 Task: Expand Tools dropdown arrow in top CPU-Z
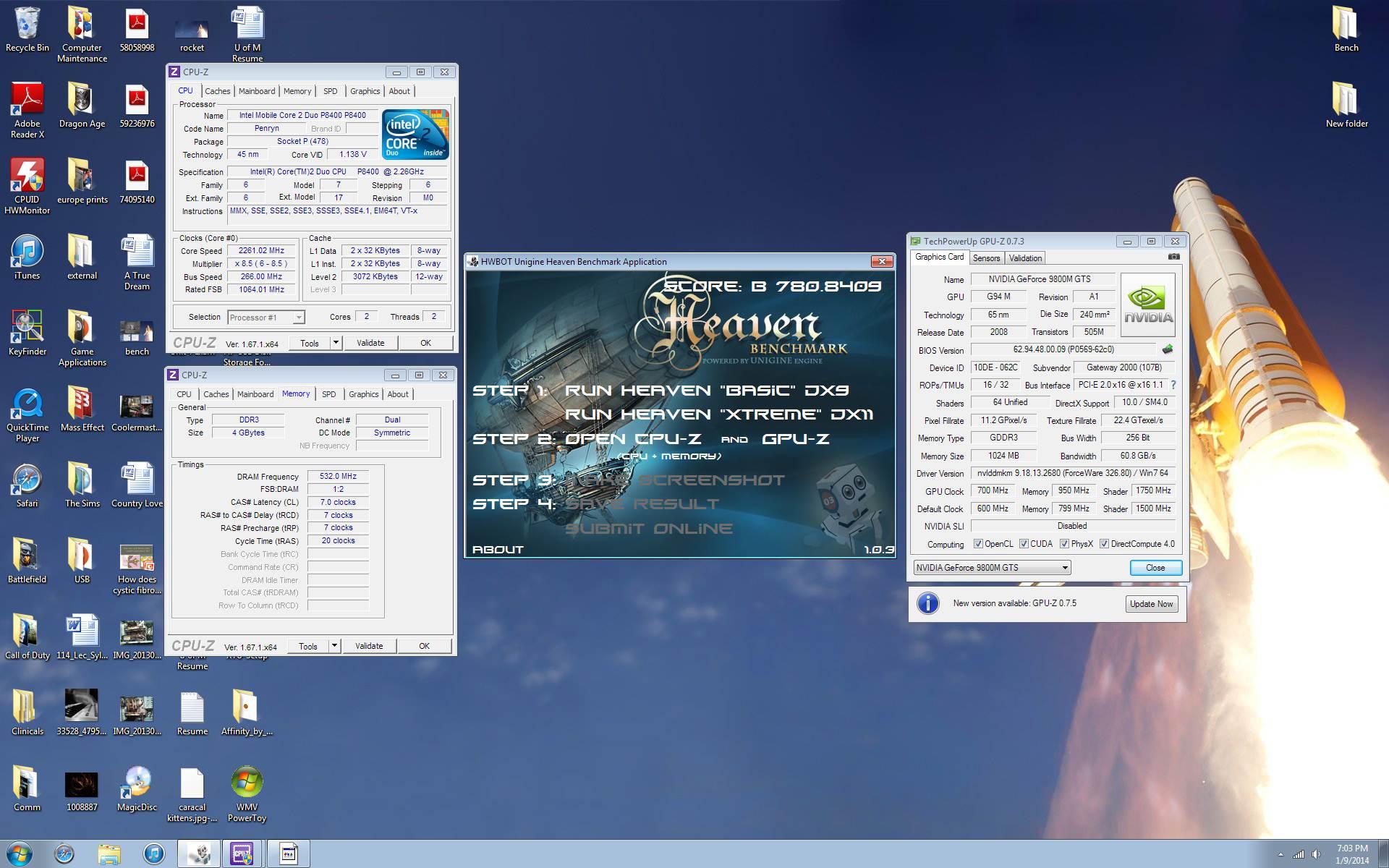click(335, 343)
